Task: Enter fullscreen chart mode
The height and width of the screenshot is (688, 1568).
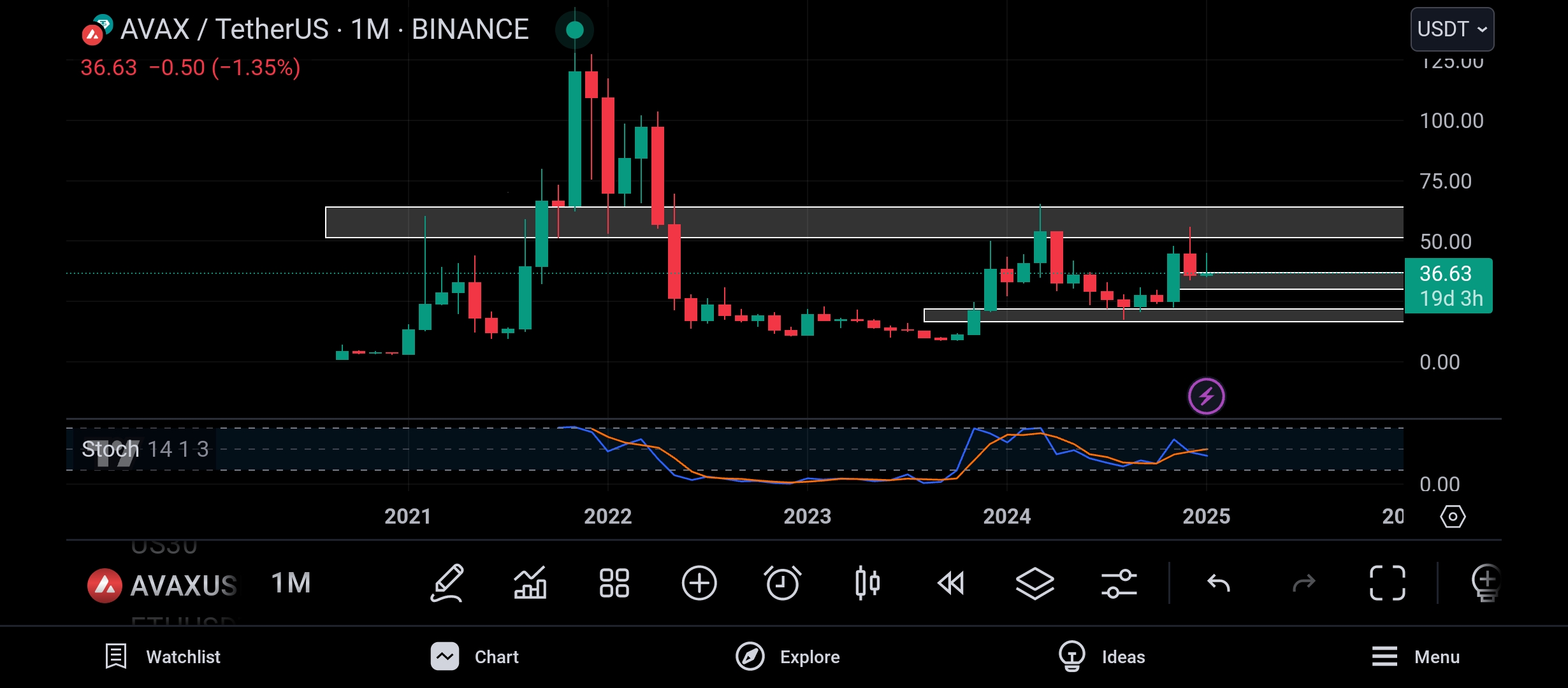Action: [1388, 583]
